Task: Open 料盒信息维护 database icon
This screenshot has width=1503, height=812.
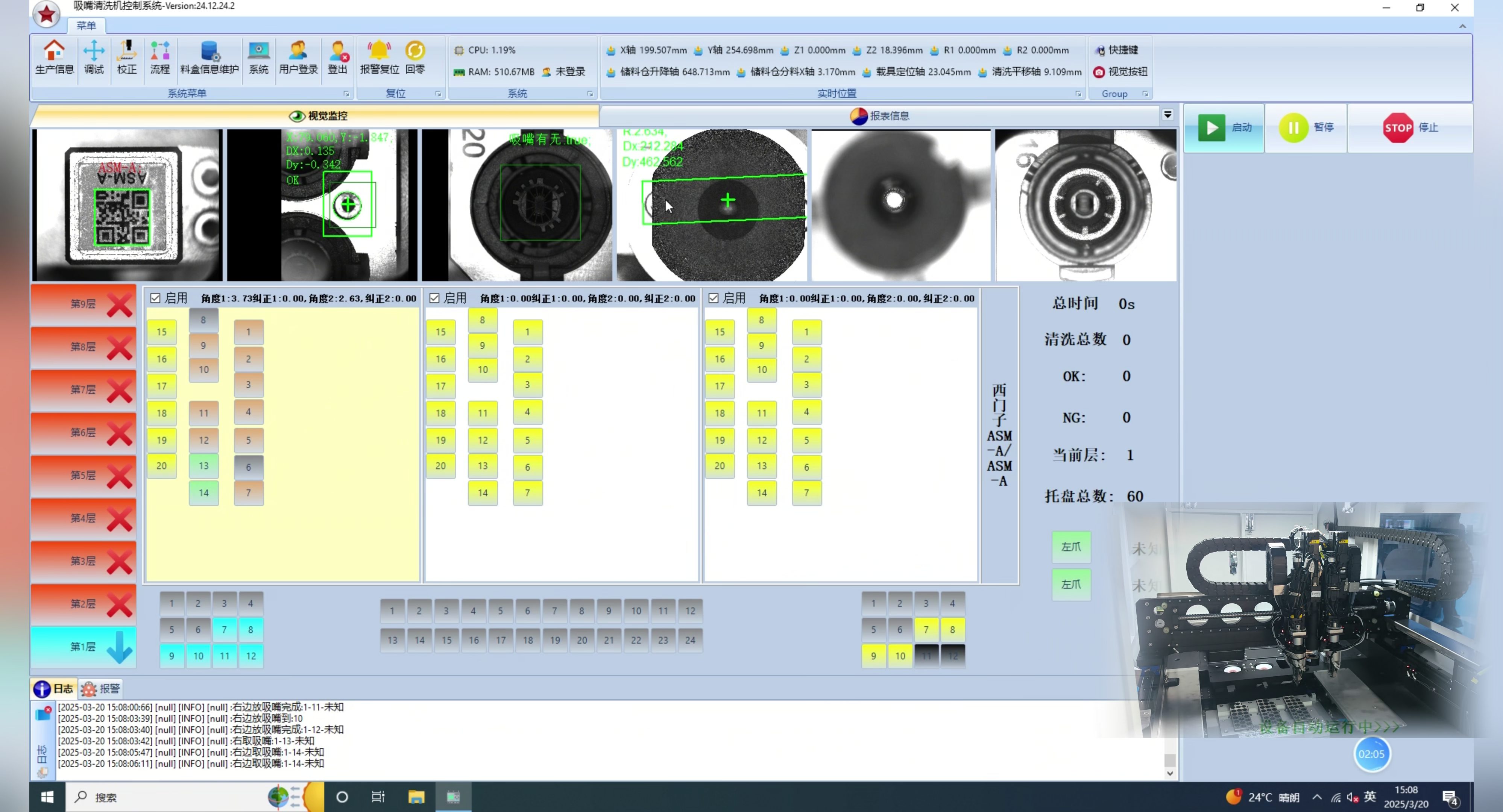Action: click(210, 57)
